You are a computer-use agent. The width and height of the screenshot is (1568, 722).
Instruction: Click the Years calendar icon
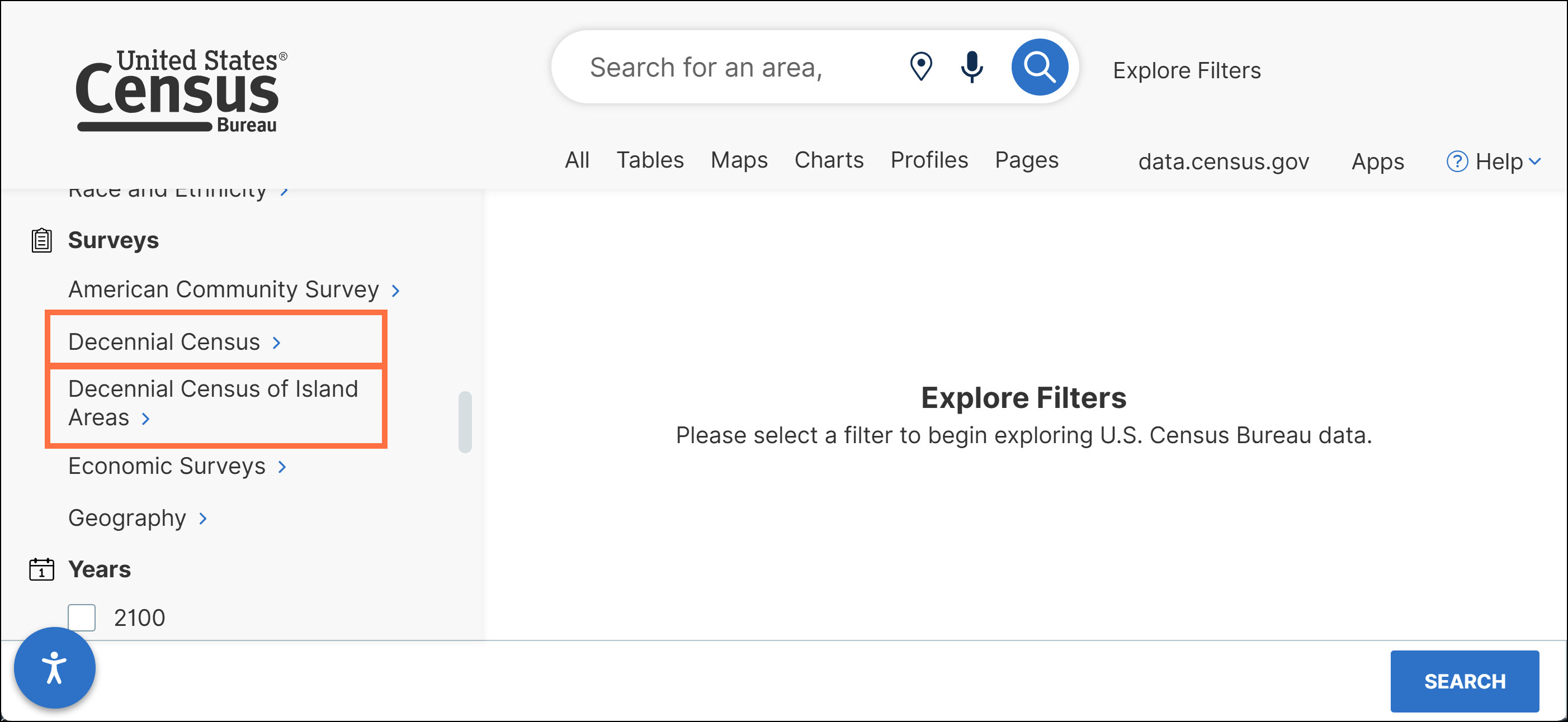pyautogui.click(x=41, y=569)
